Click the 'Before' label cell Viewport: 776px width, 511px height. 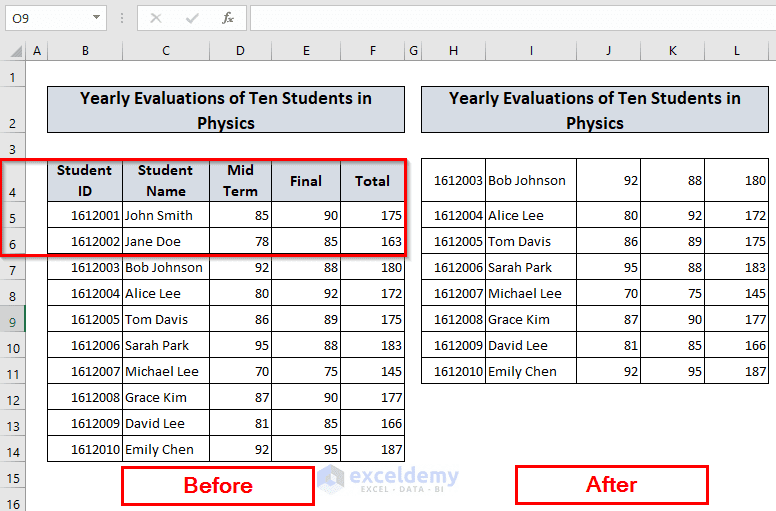(218, 485)
